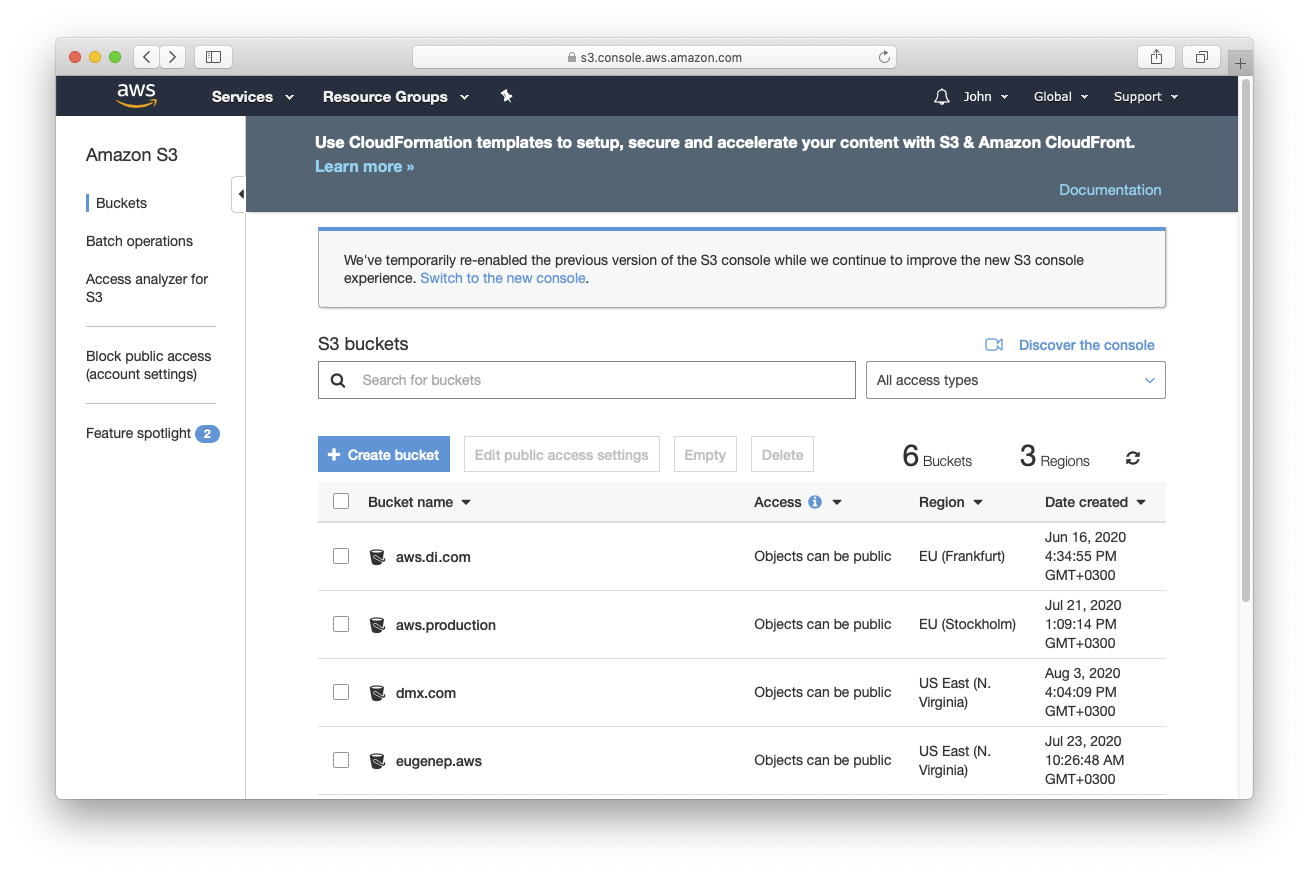The image size is (1309, 873).
Task: Expand the Resource Groups dropdown
Action: pos(396,97)
